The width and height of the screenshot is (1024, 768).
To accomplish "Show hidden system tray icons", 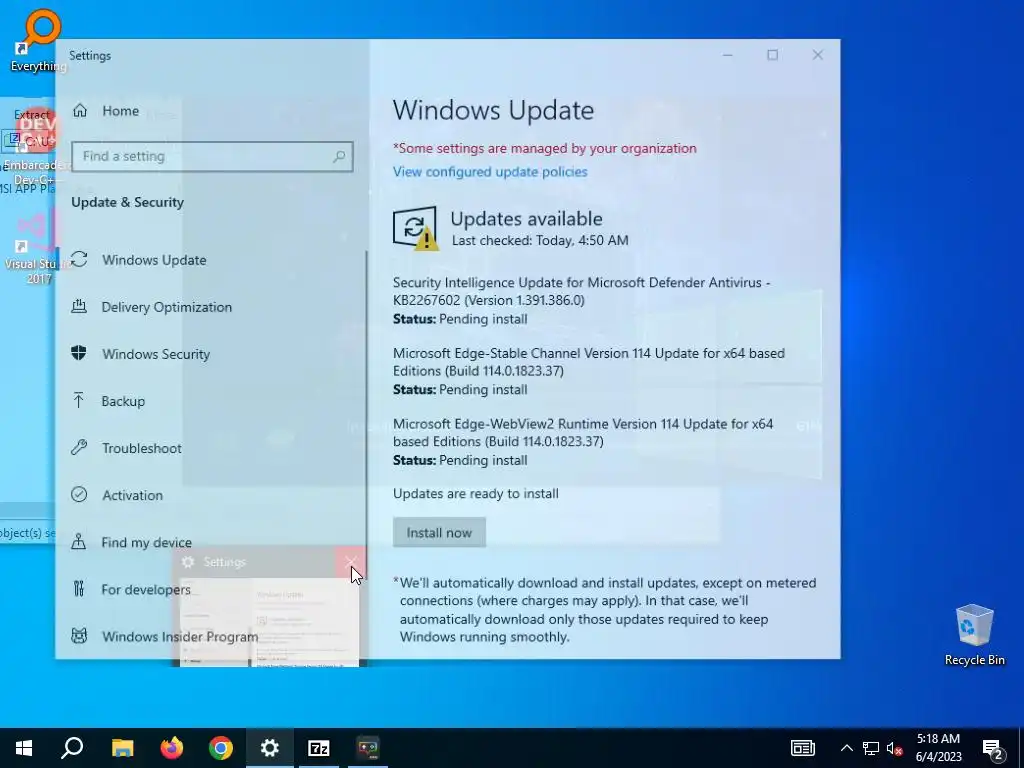I will coord(846,748).
